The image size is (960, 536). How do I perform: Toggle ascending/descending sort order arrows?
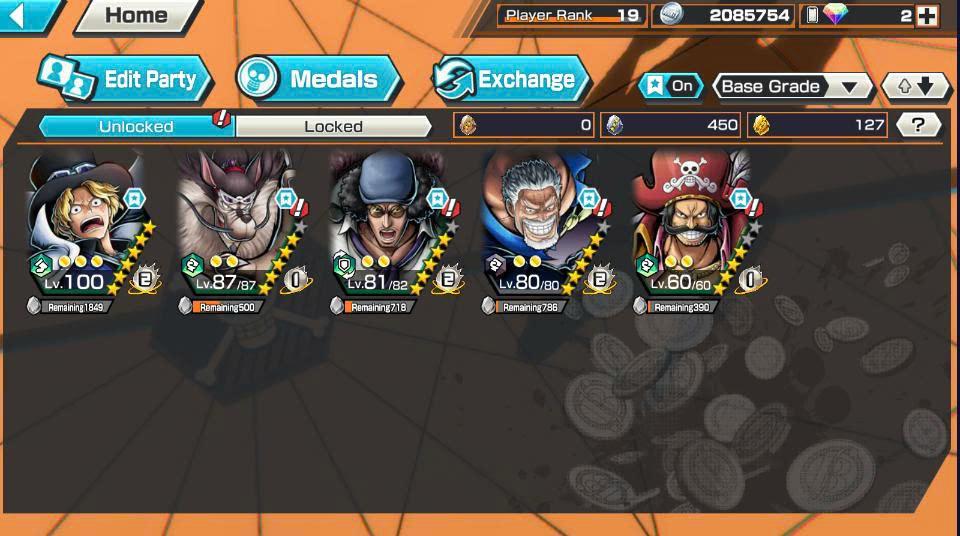[x=916, y=86]
